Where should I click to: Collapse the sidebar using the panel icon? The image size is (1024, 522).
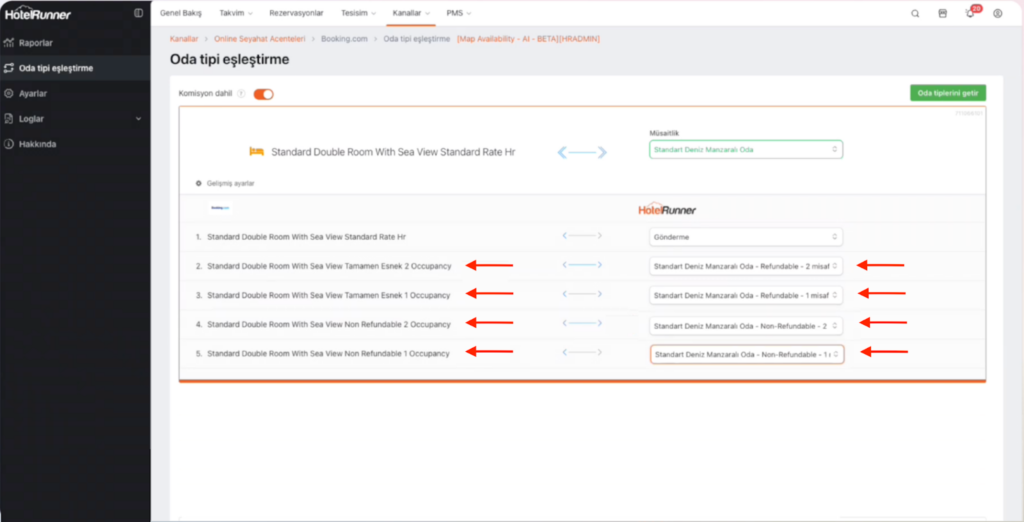pyautogui.click(x=138, y=13)
